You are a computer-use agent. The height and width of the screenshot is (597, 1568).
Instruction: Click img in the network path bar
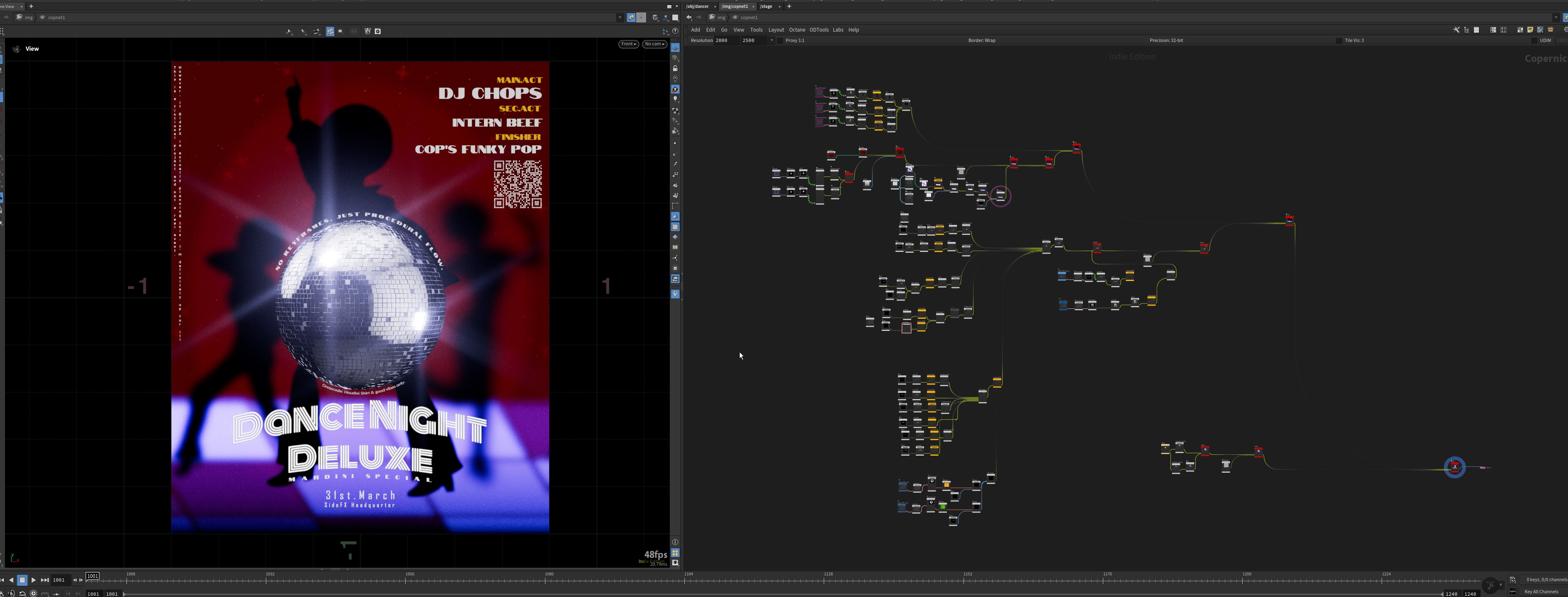tap(721, 17)
